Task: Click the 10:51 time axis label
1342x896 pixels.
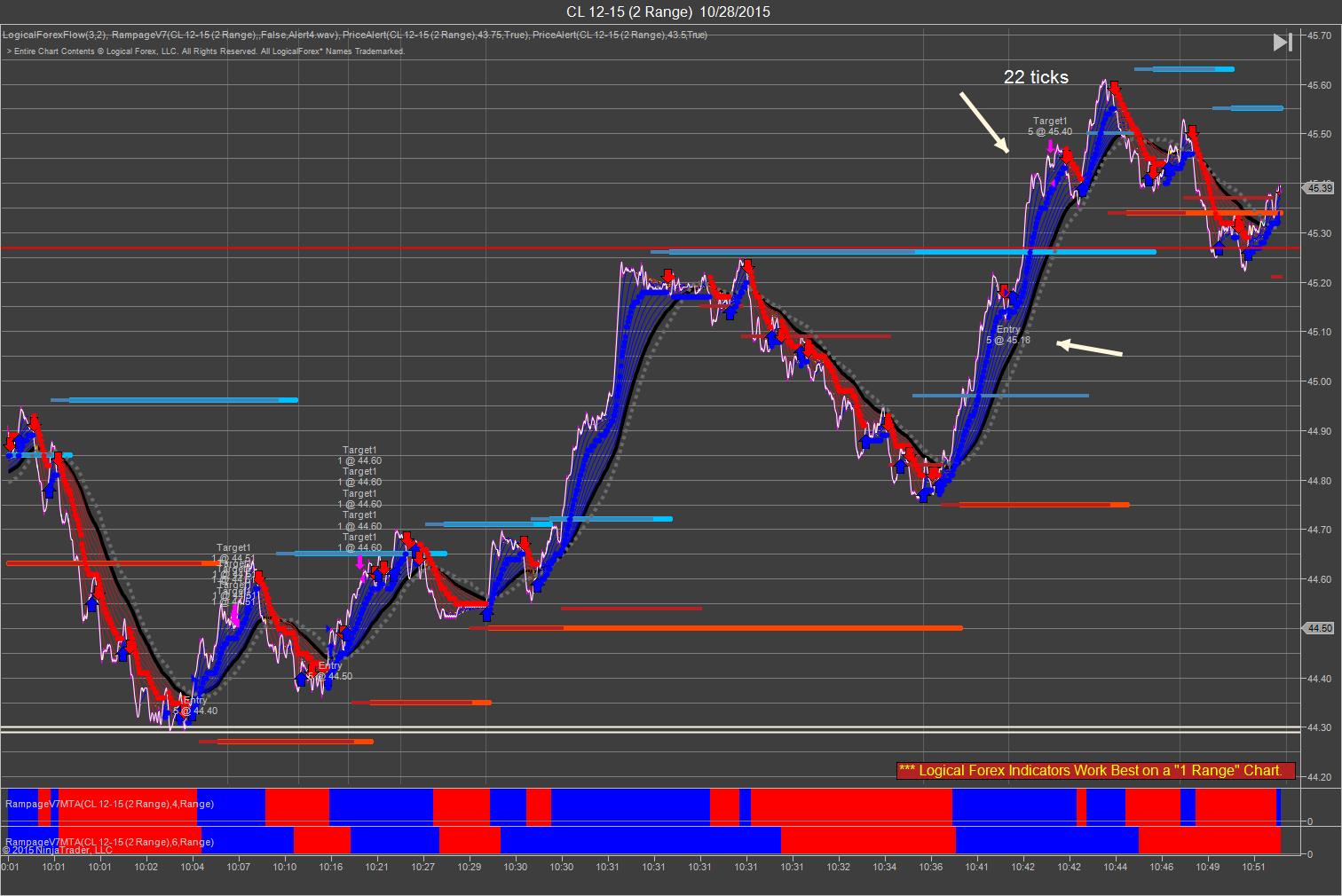Action: pyautogui.click(x=1253, y=867)
